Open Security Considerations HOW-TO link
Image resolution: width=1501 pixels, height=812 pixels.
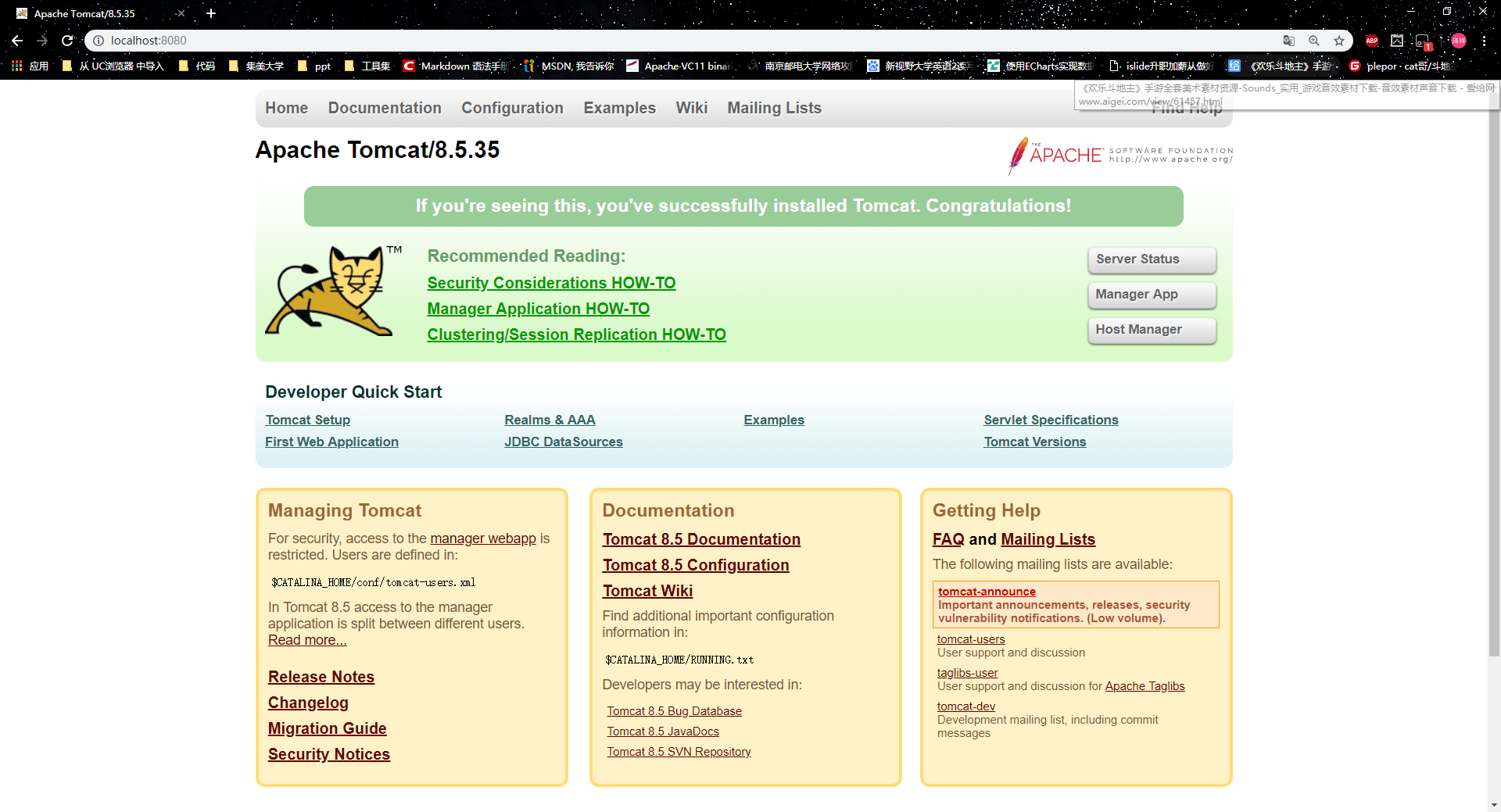[x=551, y=283]
